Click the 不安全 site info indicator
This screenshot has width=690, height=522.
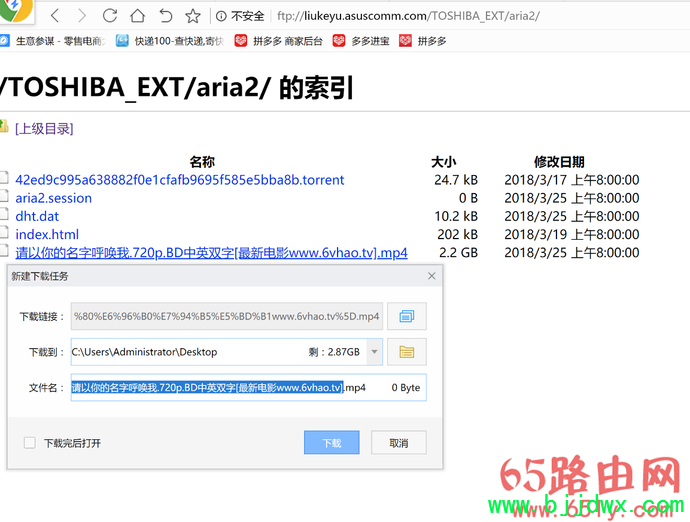(x=240, y=16)
